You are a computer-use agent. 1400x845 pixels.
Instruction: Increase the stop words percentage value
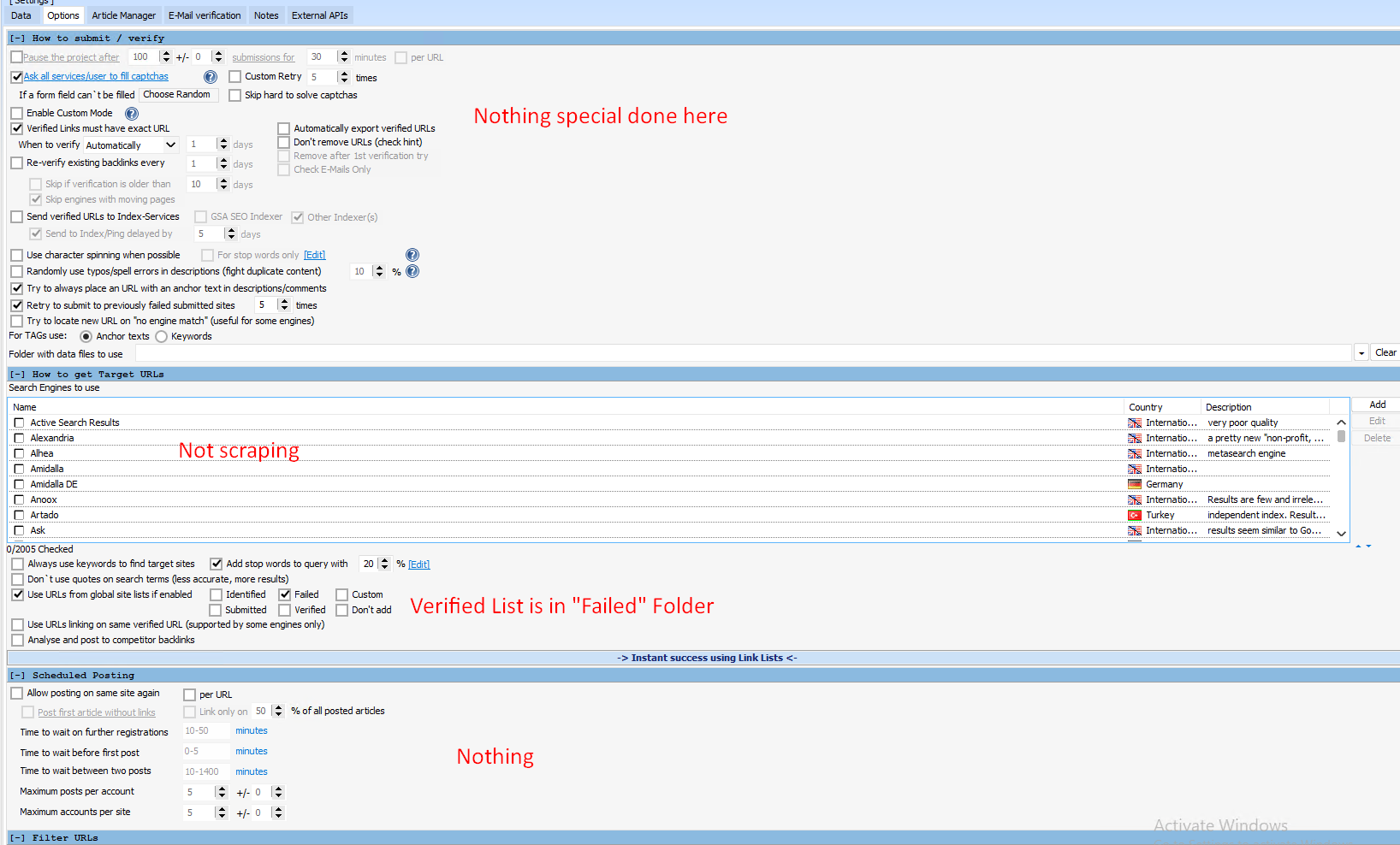pyautogui.click(x=384, y=561)
